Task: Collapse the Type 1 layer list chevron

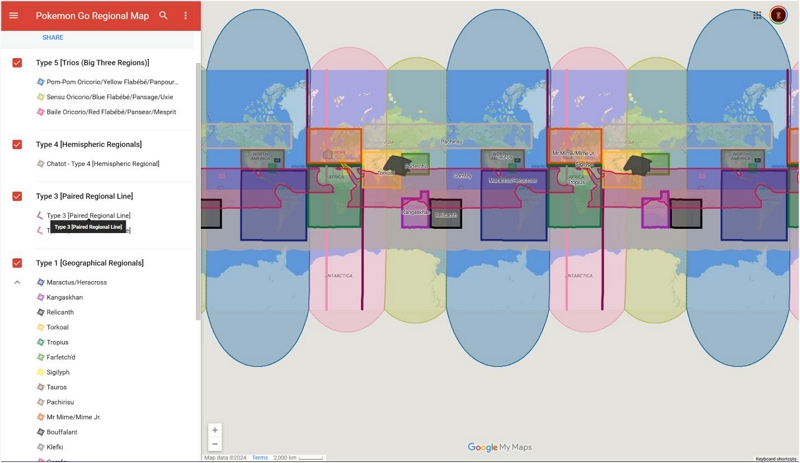Action: 17,282
